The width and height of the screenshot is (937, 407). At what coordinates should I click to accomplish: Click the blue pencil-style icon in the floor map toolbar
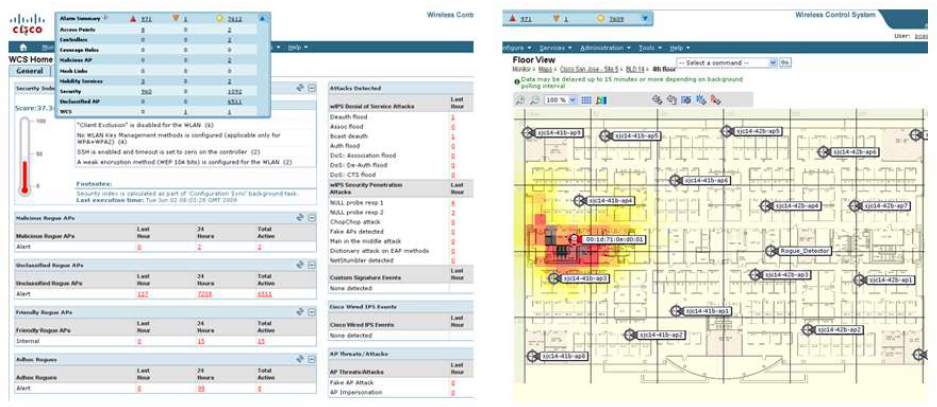tap(701, 100)
